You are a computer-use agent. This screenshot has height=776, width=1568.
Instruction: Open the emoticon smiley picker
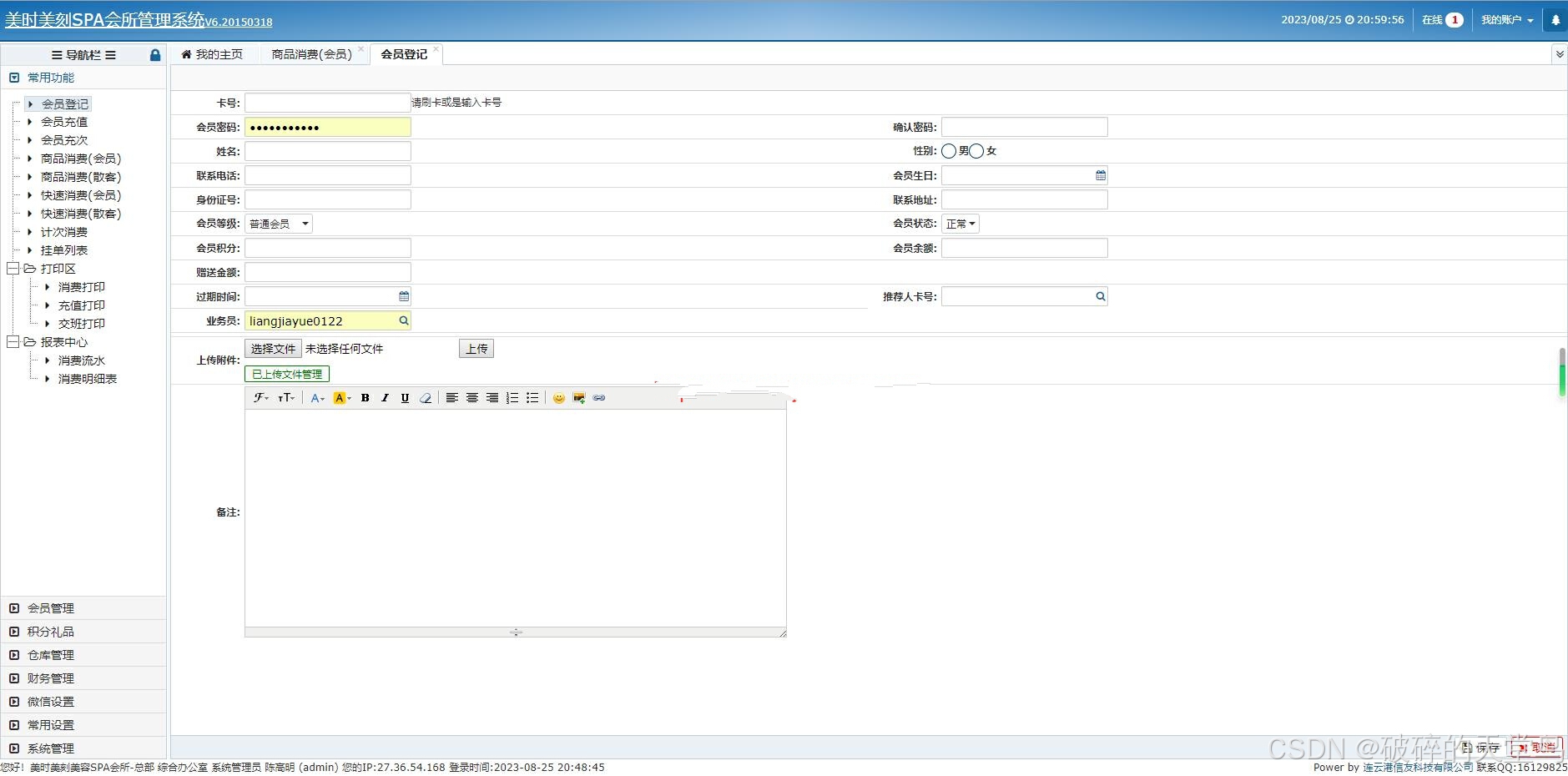coord(559,398)
